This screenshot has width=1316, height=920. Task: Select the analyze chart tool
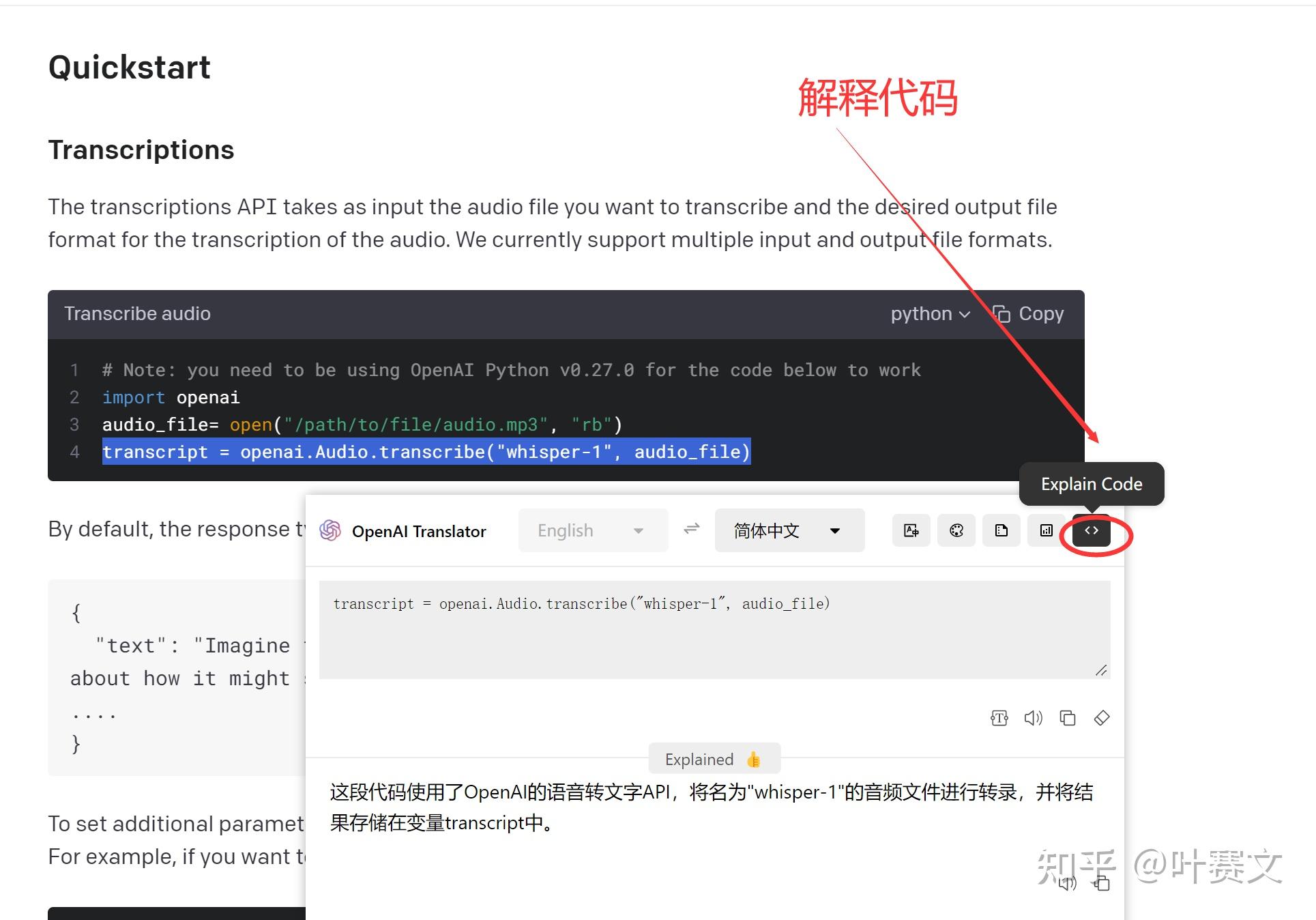1046,530
